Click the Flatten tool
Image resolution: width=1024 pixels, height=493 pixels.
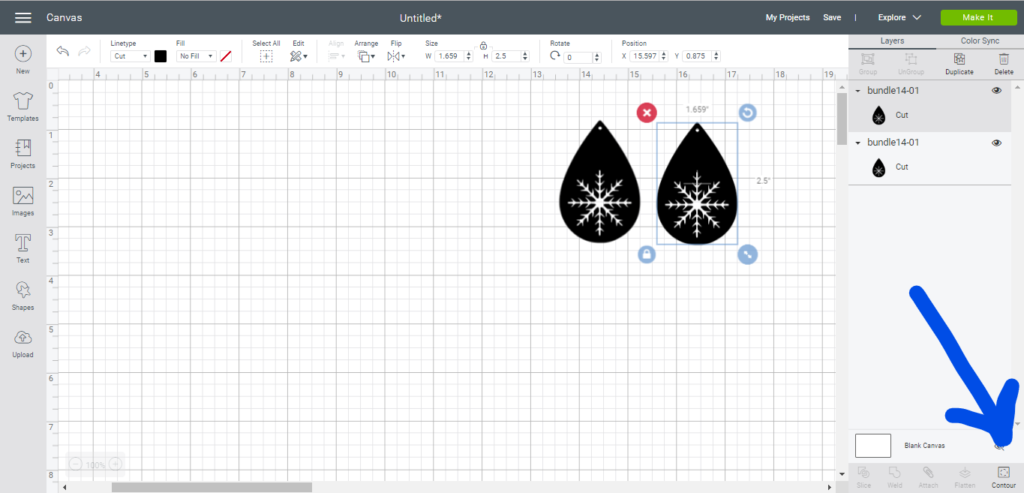pyautogui.click(x=965, y=478)
